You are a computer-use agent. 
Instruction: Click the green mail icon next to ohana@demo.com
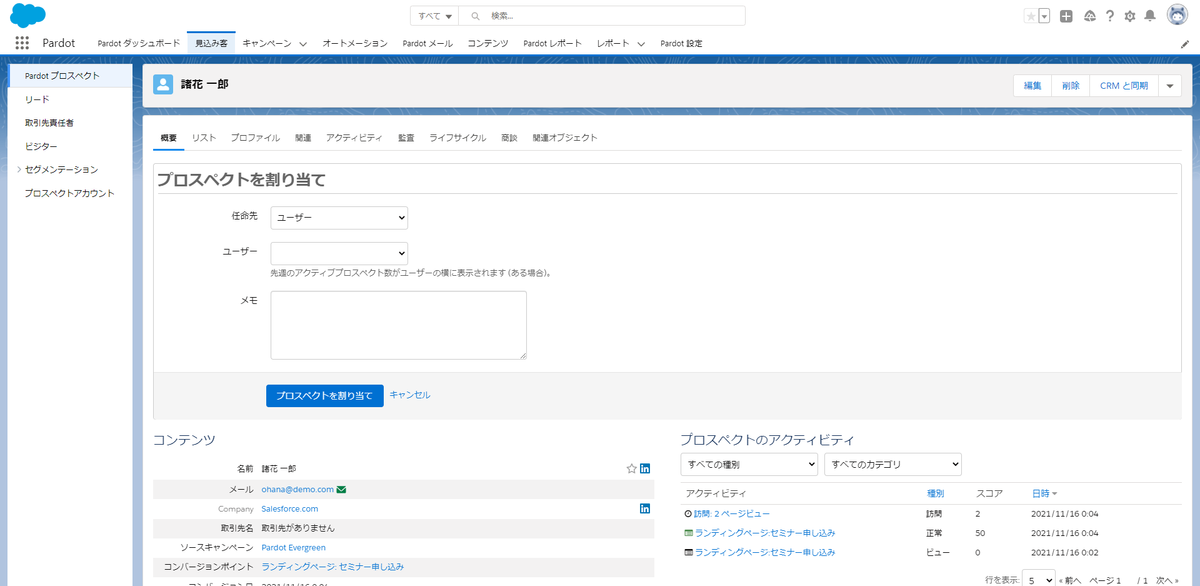(341, 489)
